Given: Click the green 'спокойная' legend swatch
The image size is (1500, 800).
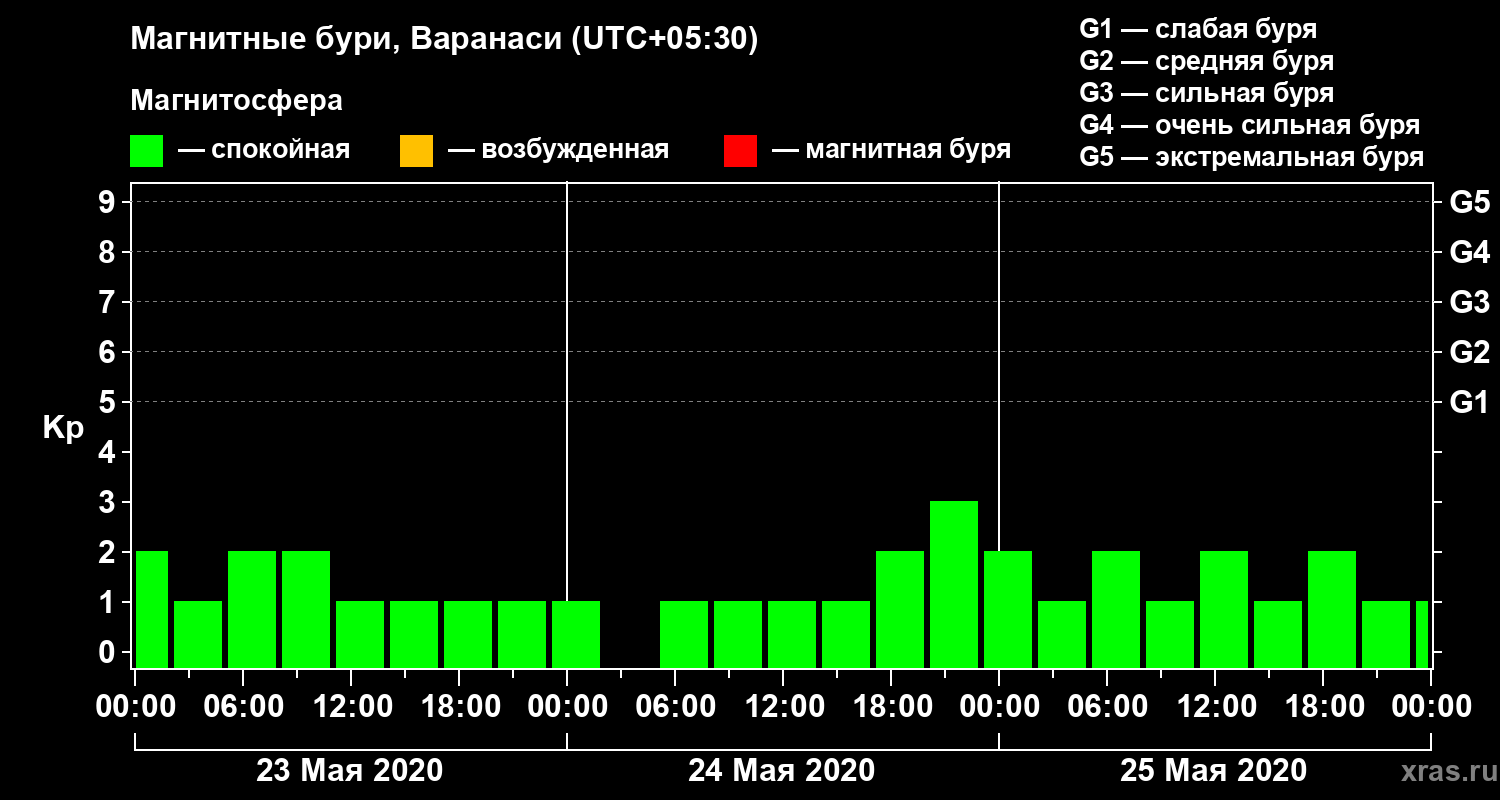Looking at the screenshot, I should pos(147,151).
